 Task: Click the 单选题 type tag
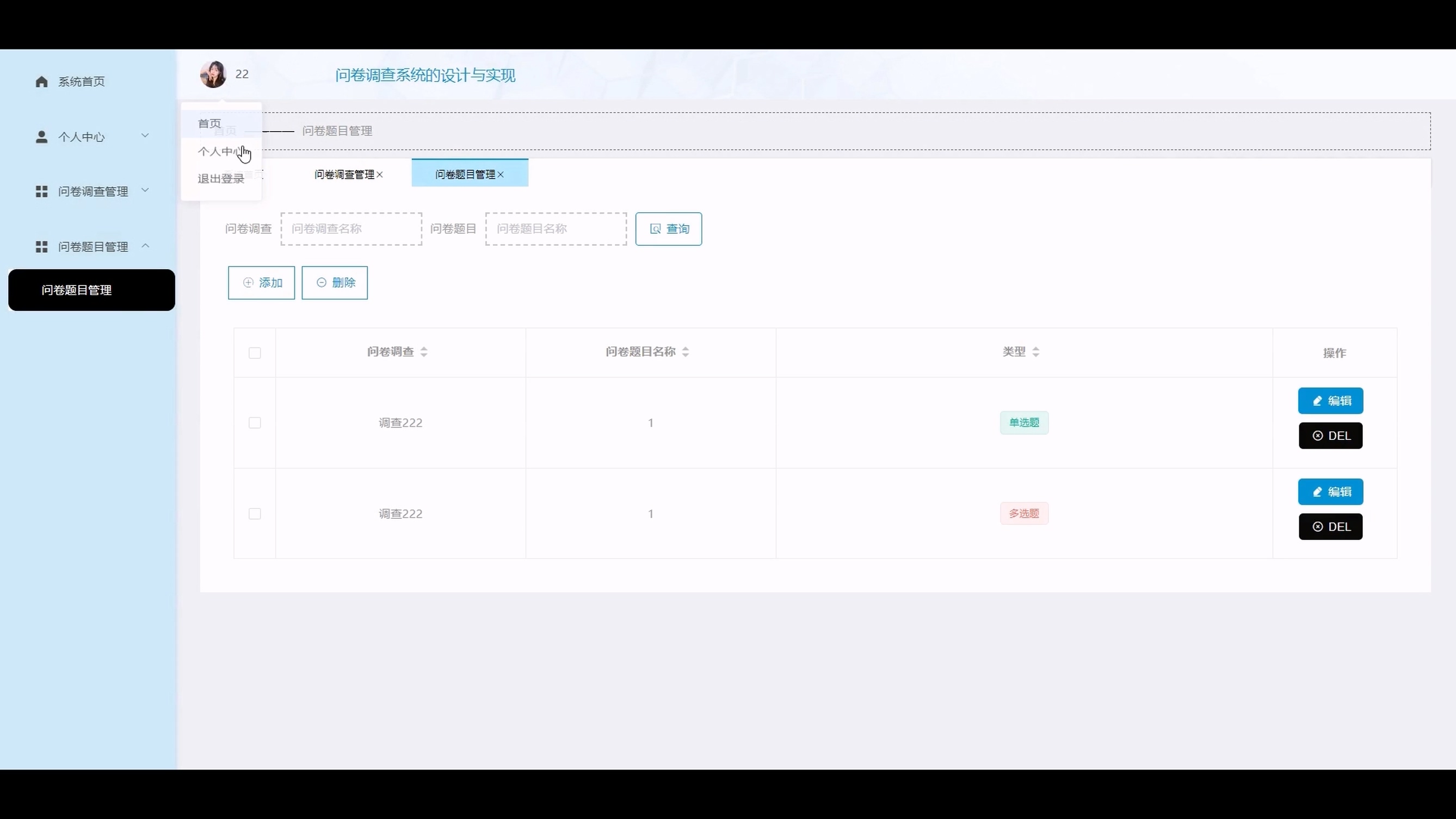[x=1024, y=423]
